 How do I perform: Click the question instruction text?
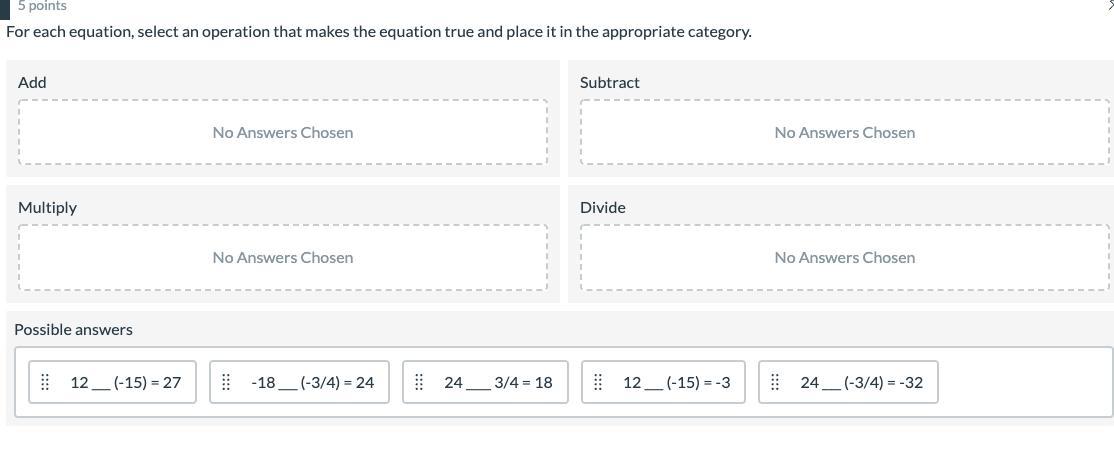[x=379, y=32]
